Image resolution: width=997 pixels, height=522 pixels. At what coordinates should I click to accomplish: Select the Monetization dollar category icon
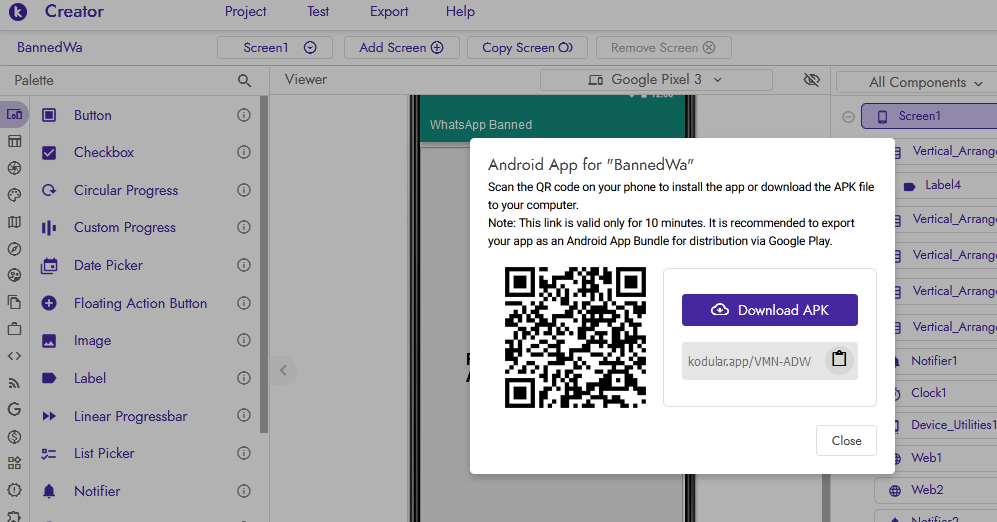click(x=14, y=437)
